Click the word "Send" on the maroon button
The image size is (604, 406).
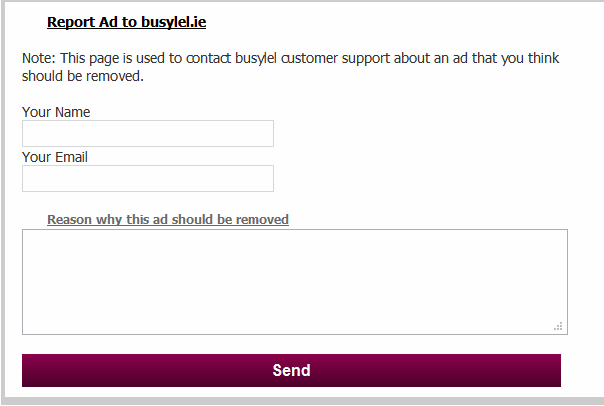[x=291, y=370]
